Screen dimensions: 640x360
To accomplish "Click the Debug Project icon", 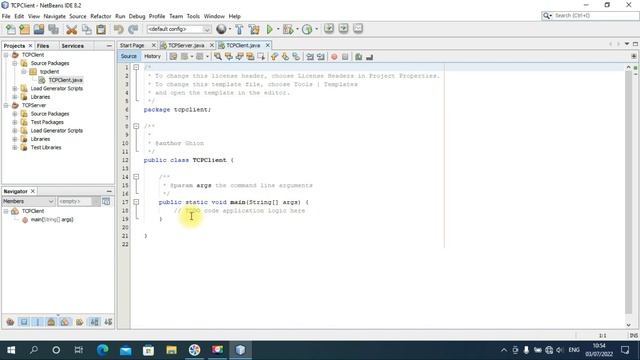I will pos(288,29).
